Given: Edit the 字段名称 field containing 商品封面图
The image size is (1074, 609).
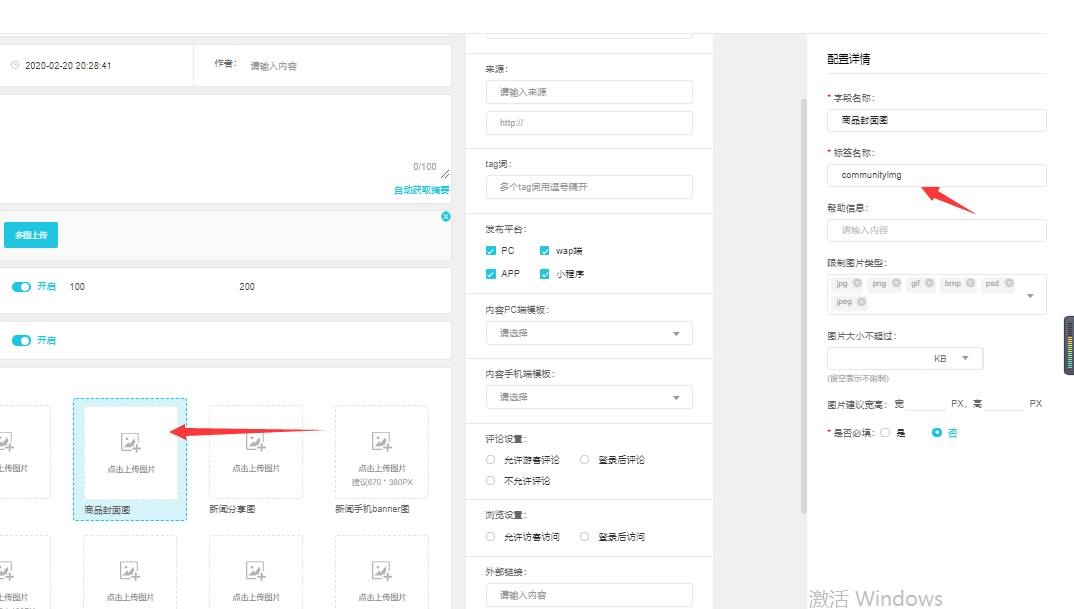Looking at the screenshot, I should [936, 121].
